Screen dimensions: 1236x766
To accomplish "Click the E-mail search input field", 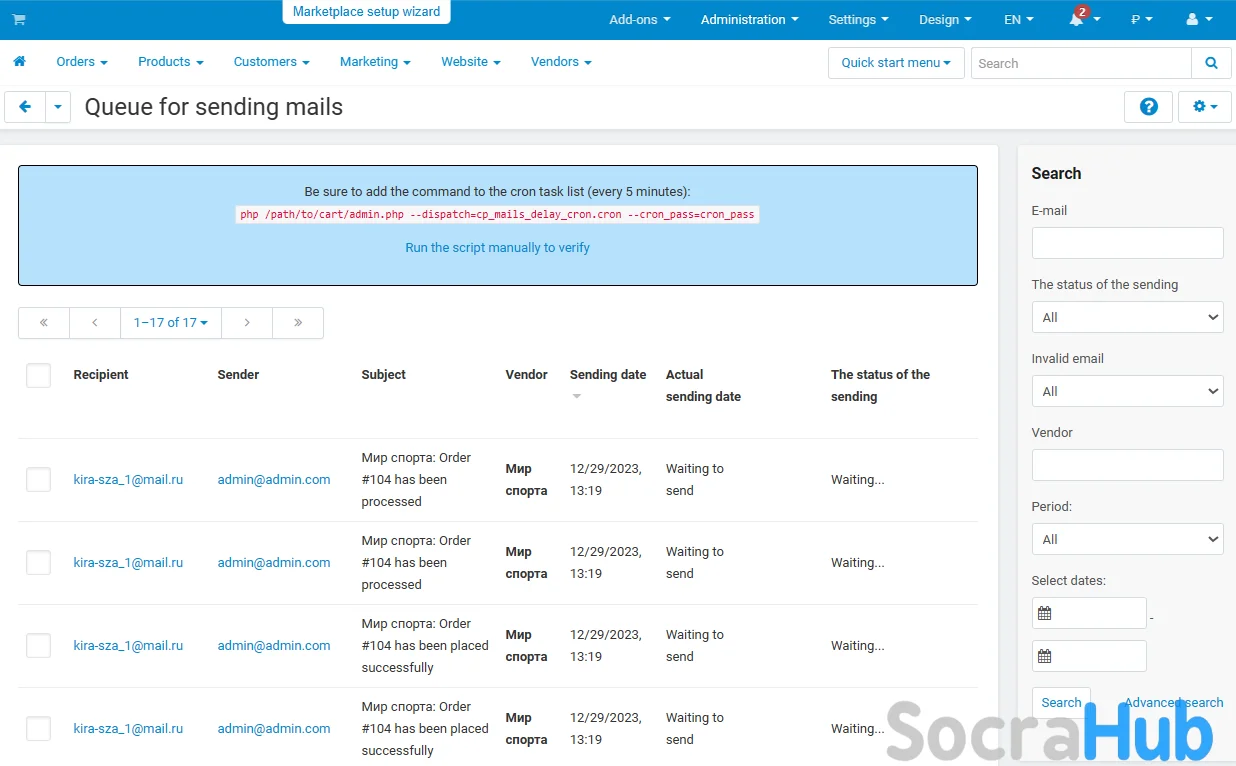I will click(x=1127, y=243).
